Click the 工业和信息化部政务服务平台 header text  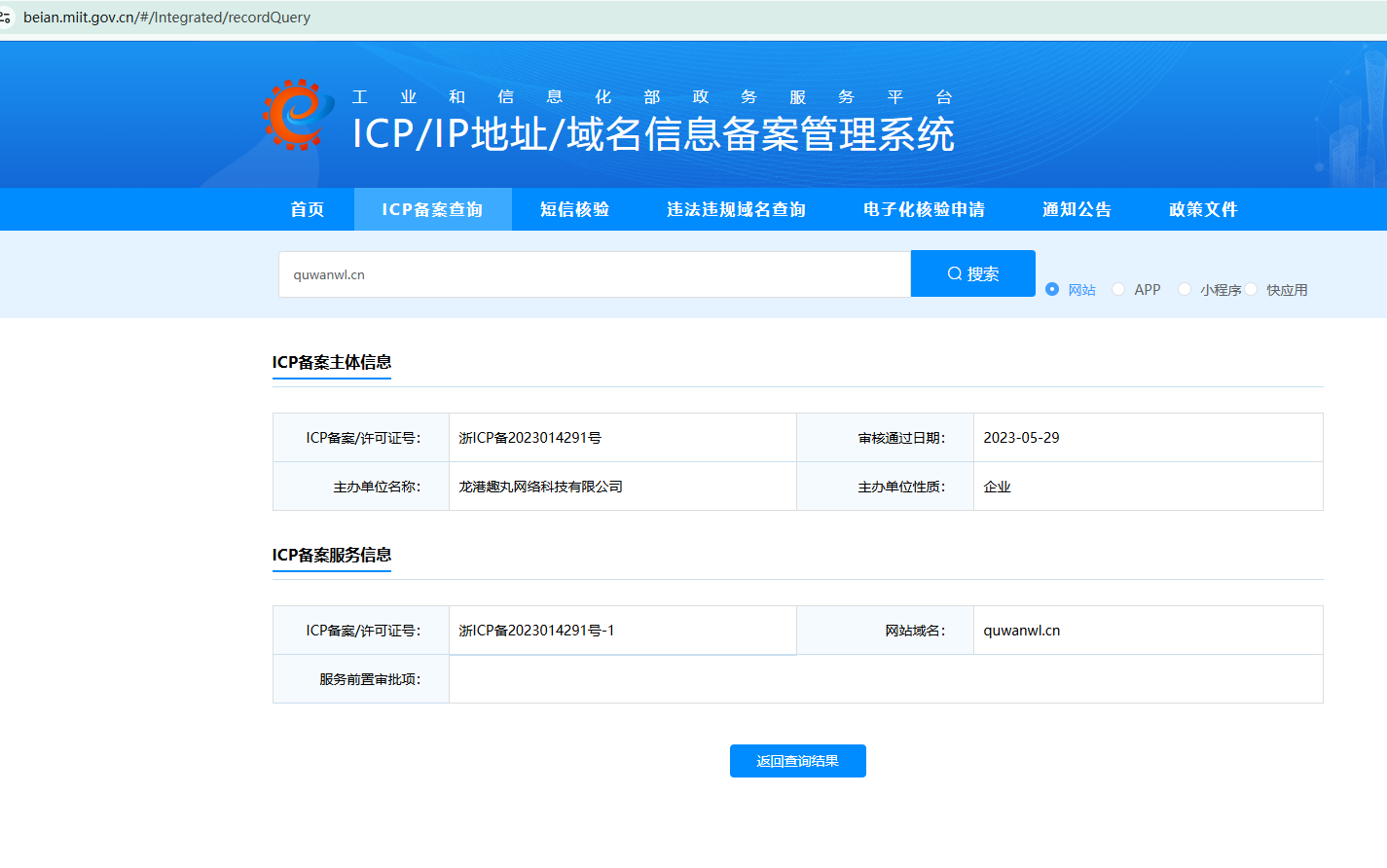click(652, 97)
